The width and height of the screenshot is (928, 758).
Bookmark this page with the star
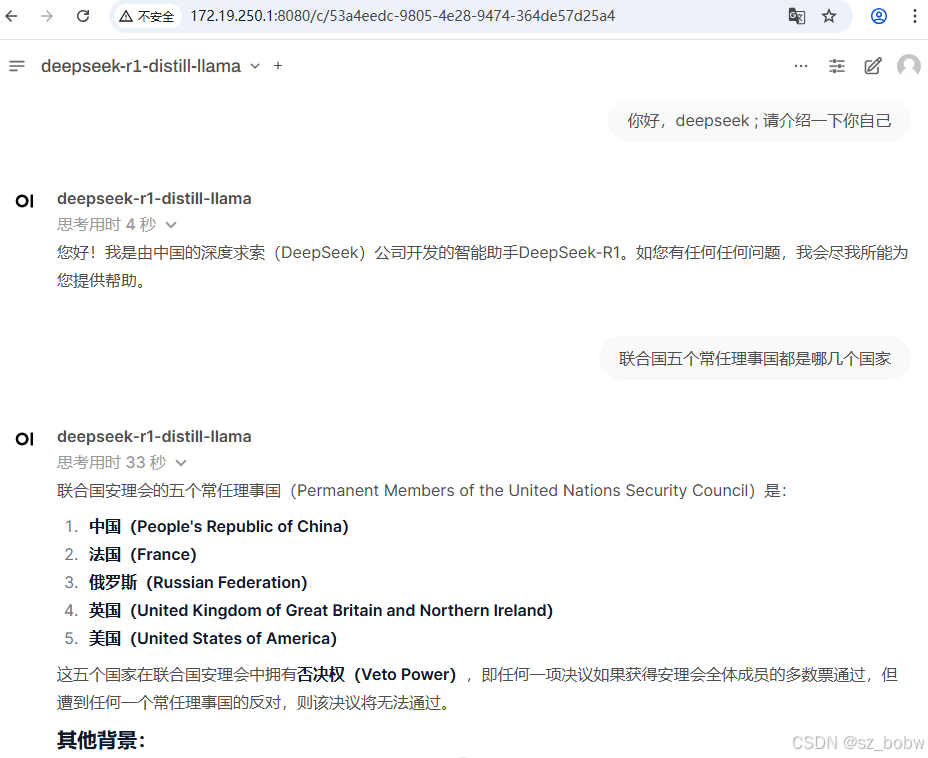tap(829, 16)
